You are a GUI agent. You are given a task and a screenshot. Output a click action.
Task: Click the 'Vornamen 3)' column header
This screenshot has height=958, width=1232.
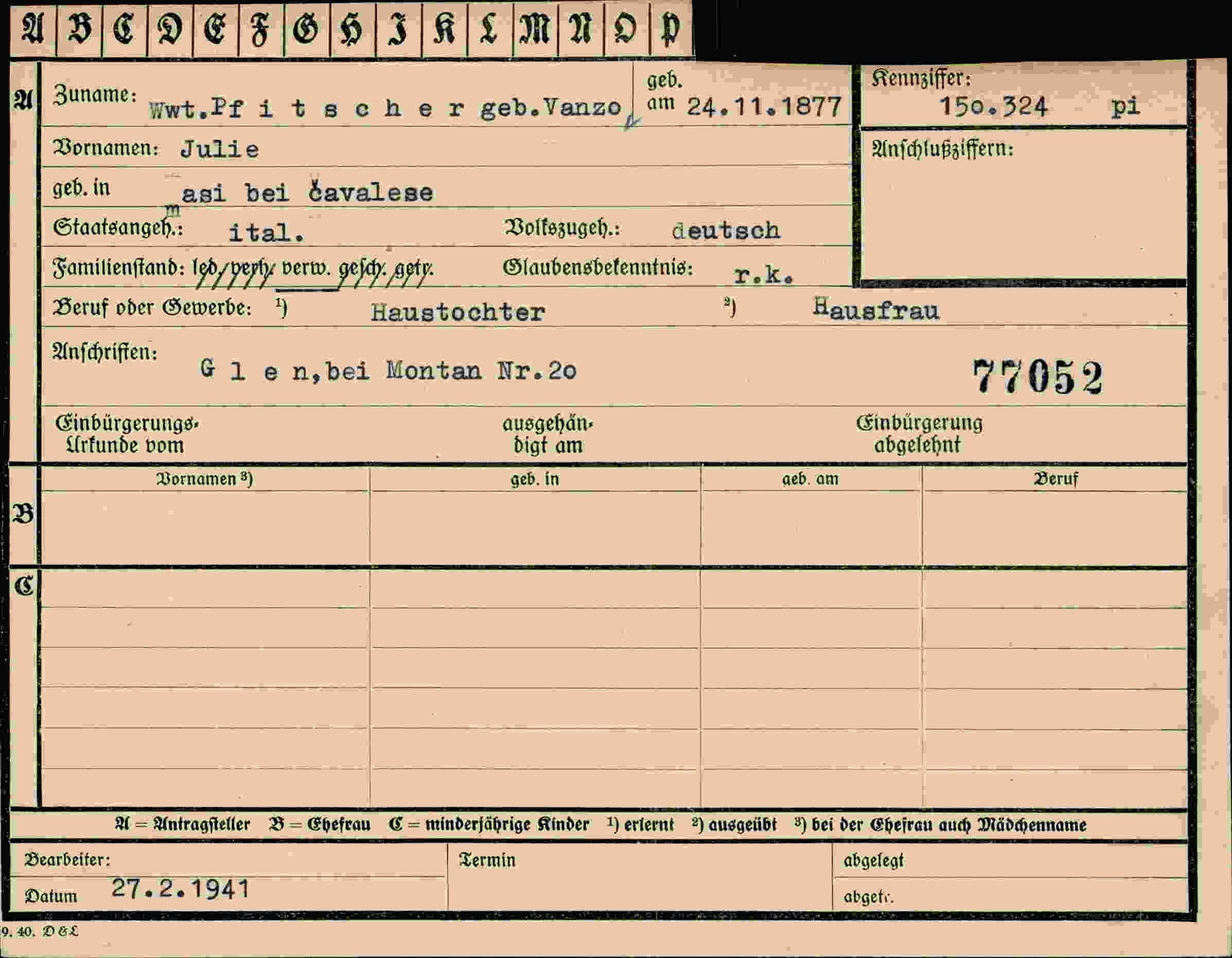(x=205, y=480)
